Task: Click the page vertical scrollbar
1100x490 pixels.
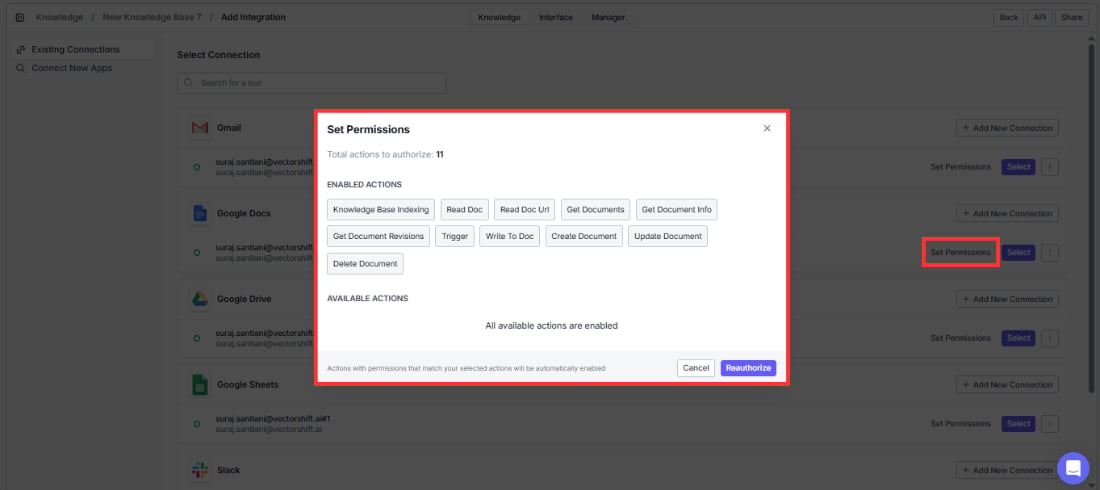Action: 1090,218
